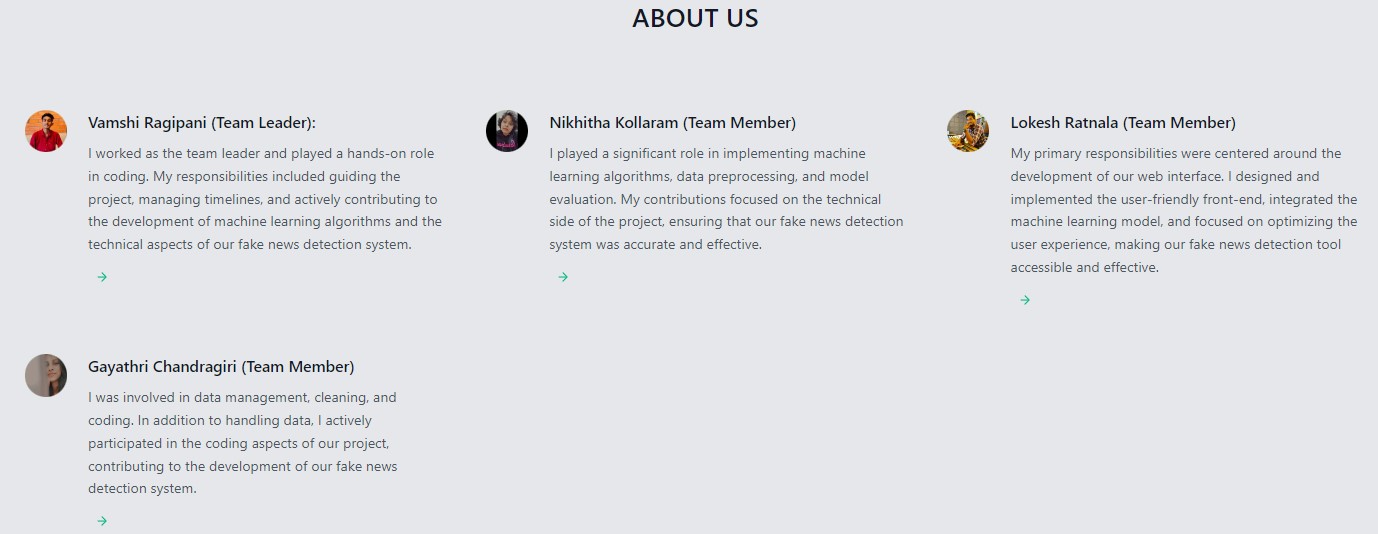Click the Vamshi Ragipani (Team Leader) heading

pyautogui.click(x=202, y=123)
